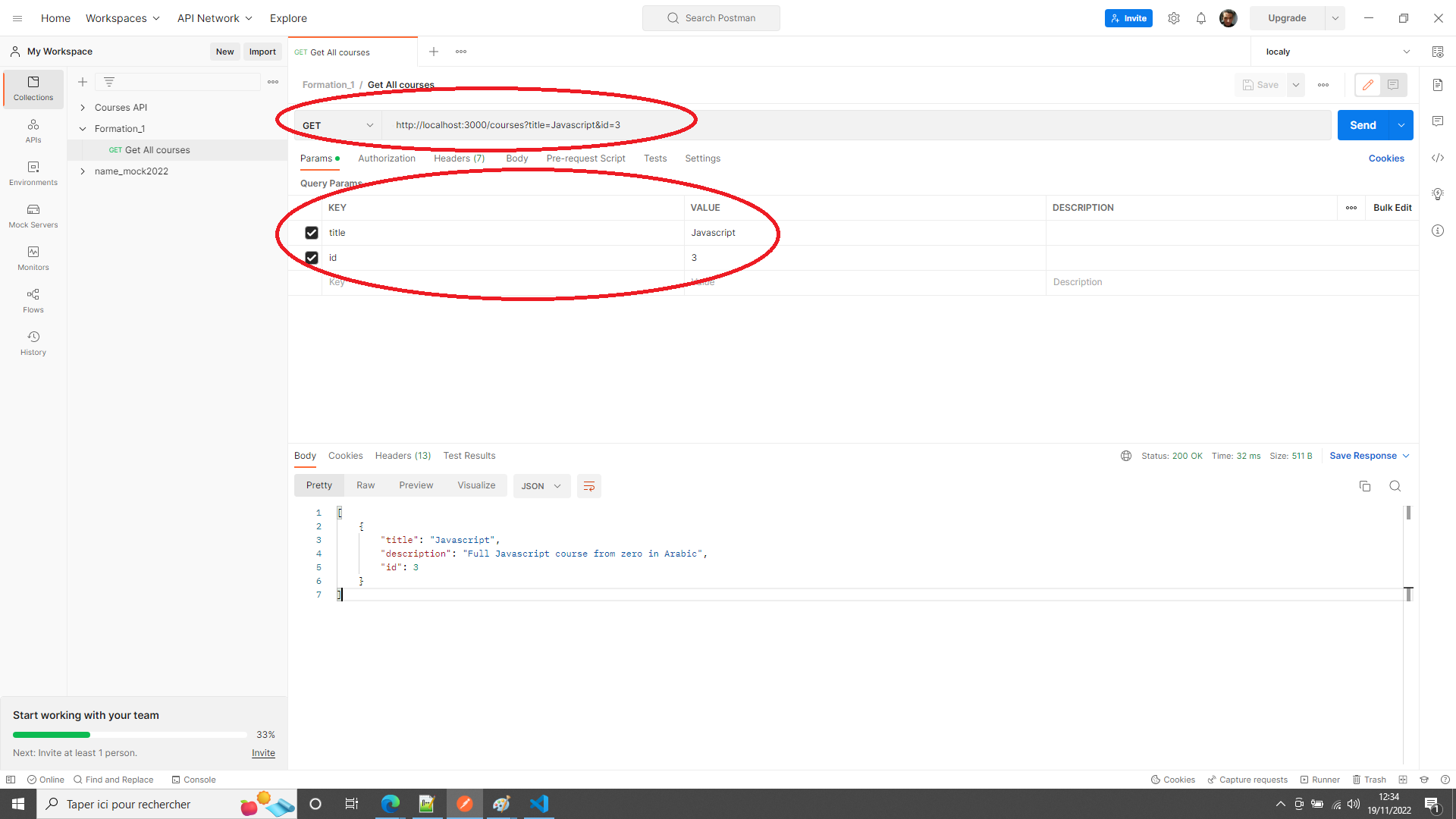Open the Headers (13) response tab
The image size is (1456, 819).
[403, 456]
